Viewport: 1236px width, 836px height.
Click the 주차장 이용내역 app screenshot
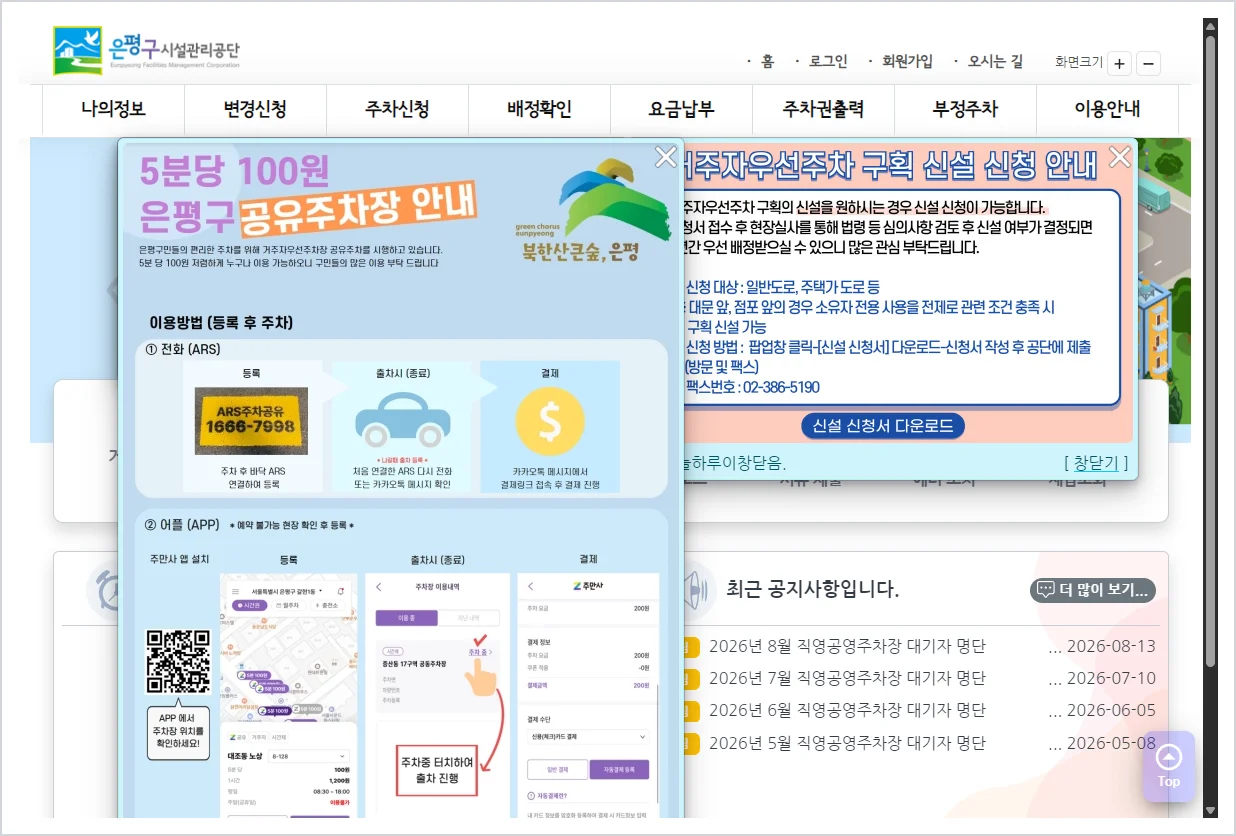(437, 695)
